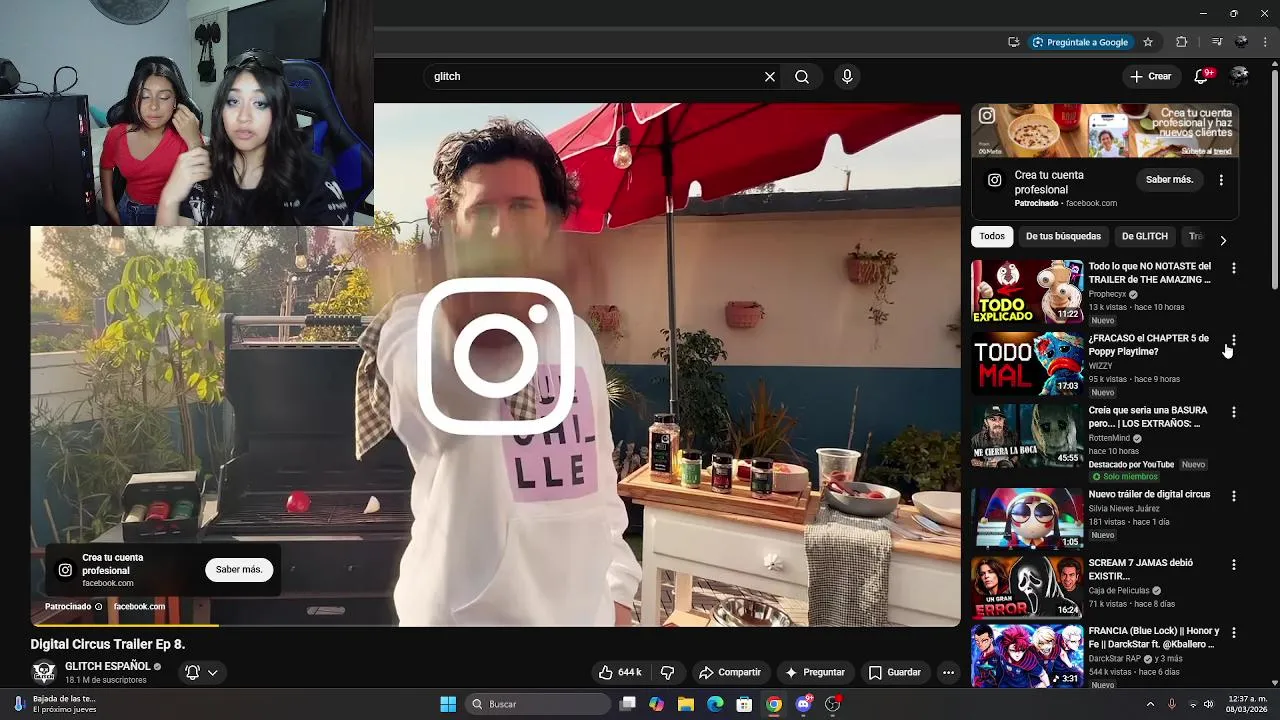This screenshot has width=1280, height=720.
Task: Clear the search text with the X icon
Action: 770,77
